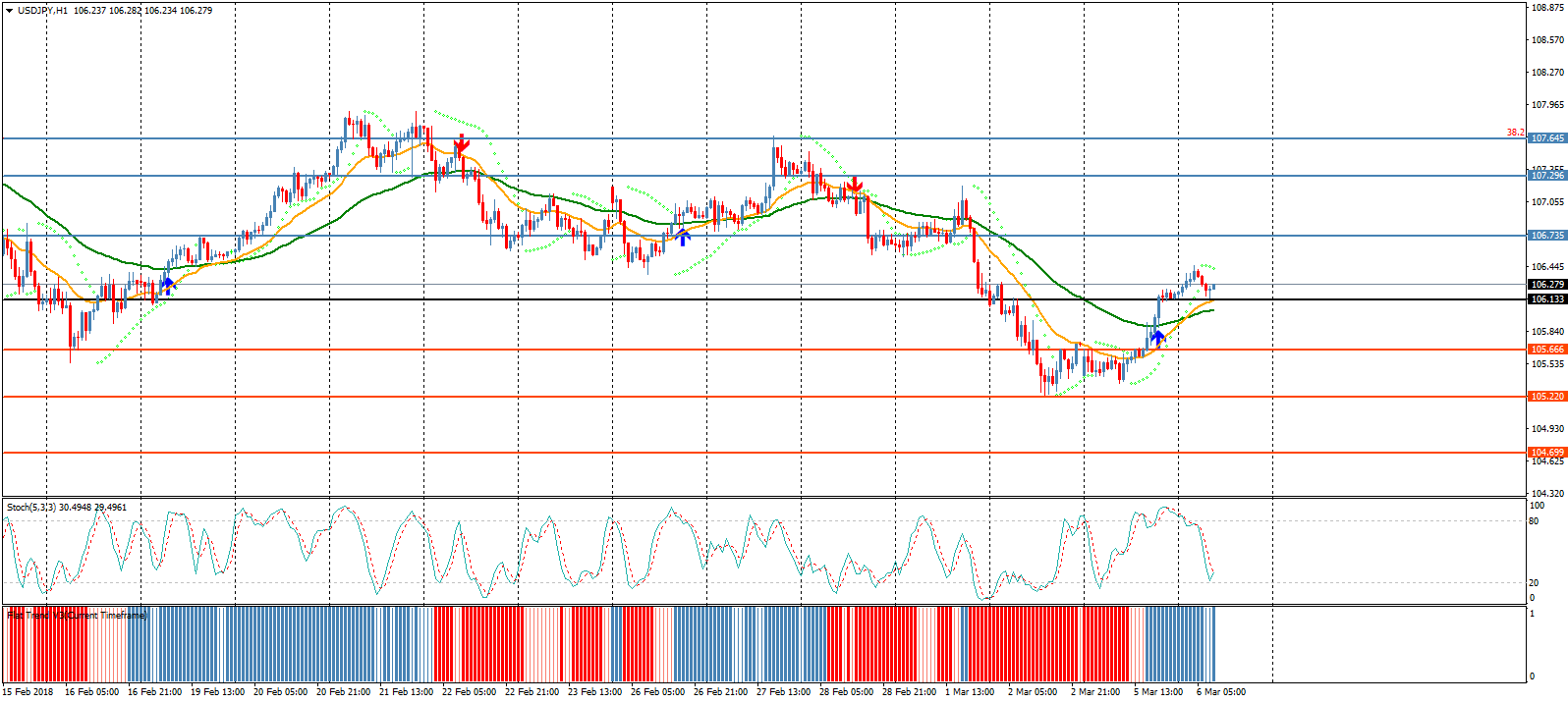This screenshot has height=703, width=1568.
Task: Select the blue 107.645 price level tag
Action: coord(1547,138)
